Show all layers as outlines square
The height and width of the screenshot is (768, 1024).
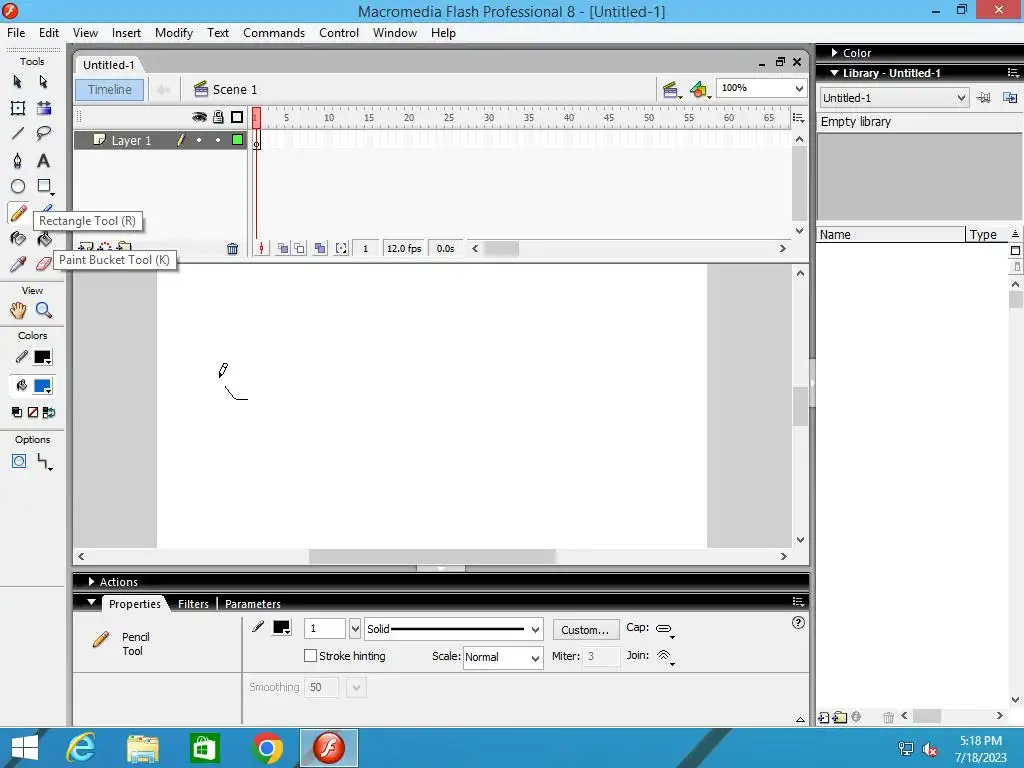[237, 117]
